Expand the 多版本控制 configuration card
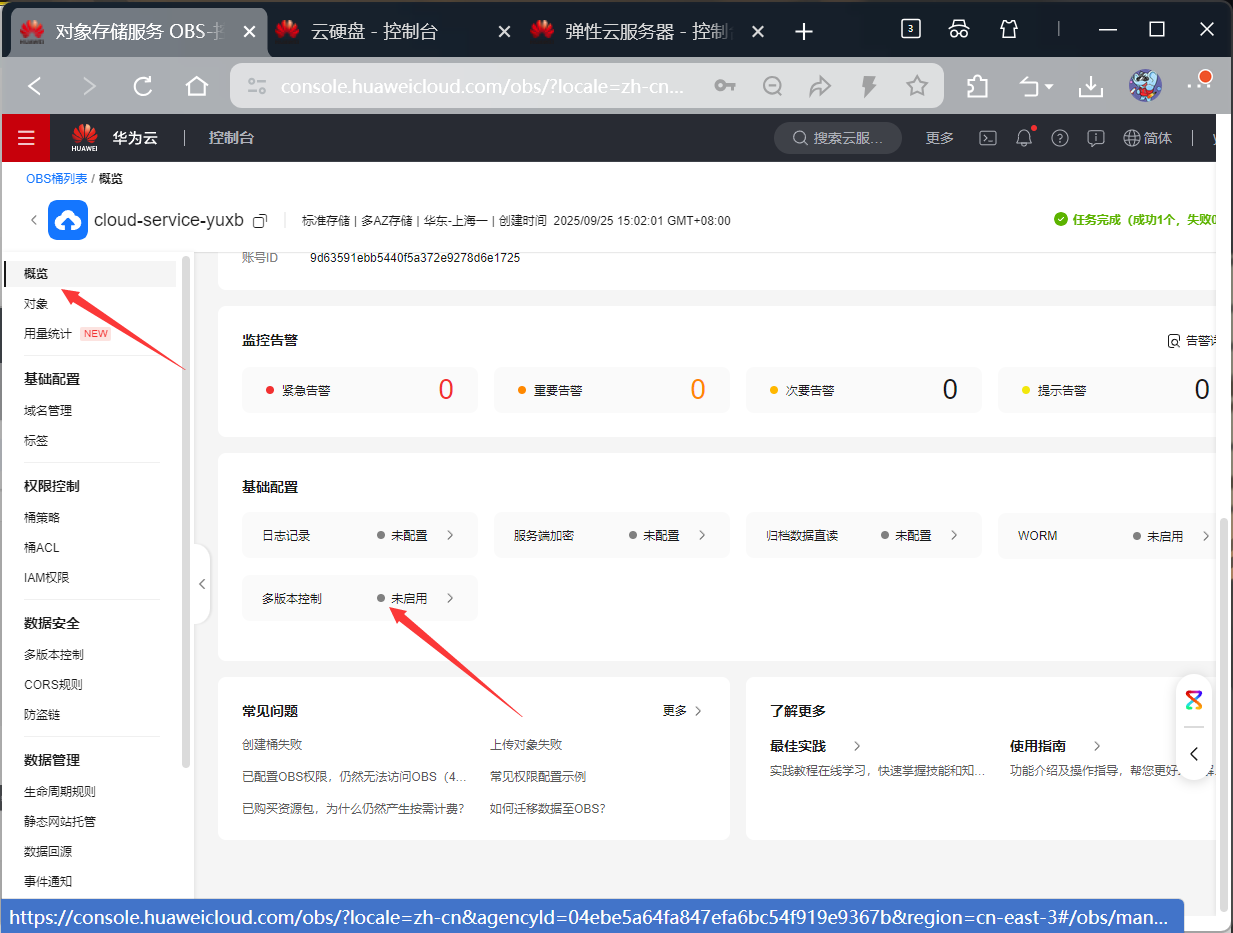The image size is (1233, 933). [360, 598]
